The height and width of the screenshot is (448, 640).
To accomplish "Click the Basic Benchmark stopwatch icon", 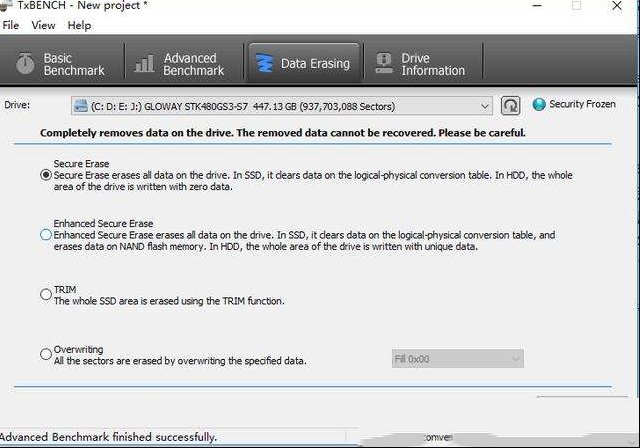I will click(x=25, y=64).
